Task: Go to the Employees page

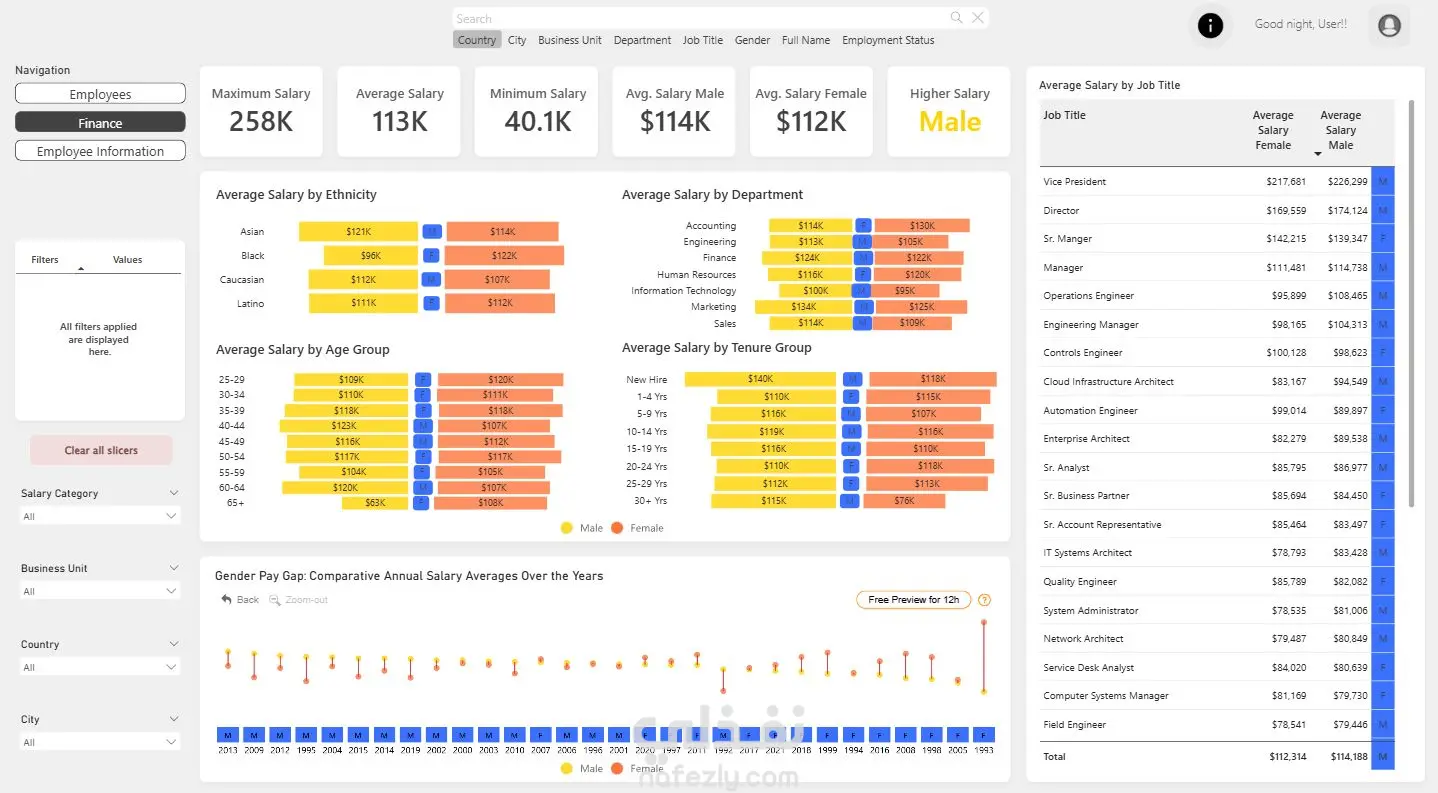Action: point(100,94)
